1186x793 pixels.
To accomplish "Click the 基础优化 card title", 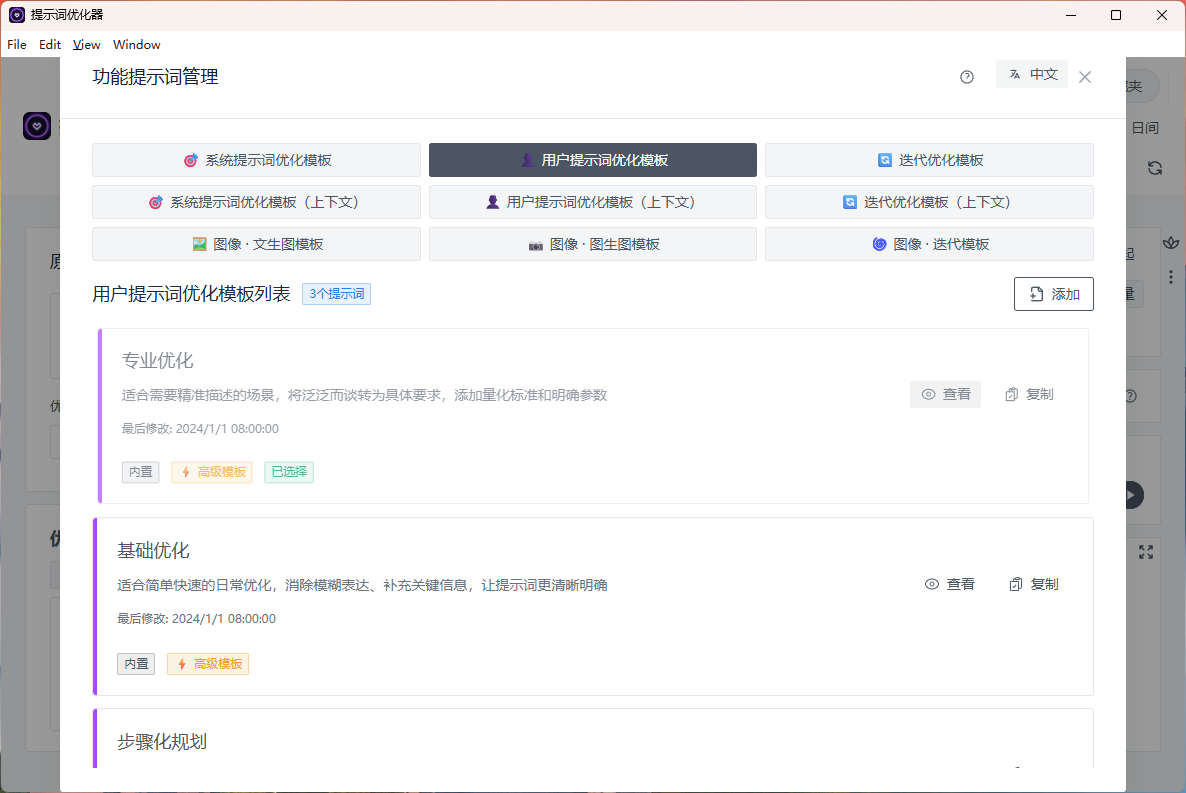I will [154, 550].
